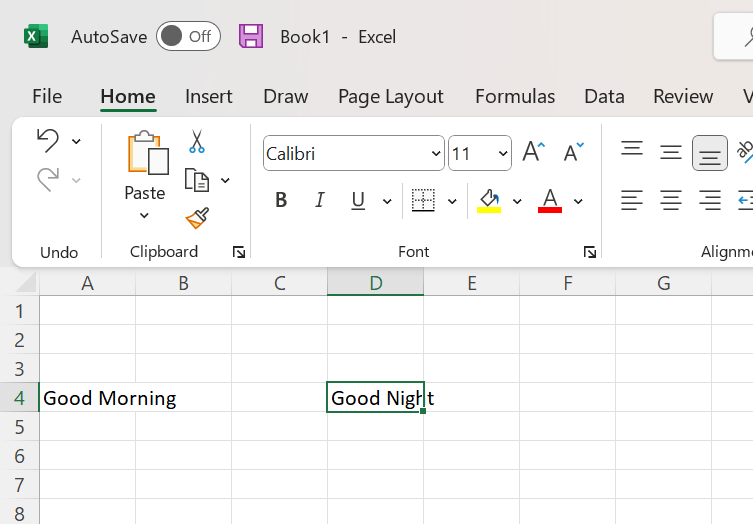Image resolution: width=753 pixels, height=524 pixels.
Task: Apply the yellow fill color swatch
Action: [x=489, y=201]
